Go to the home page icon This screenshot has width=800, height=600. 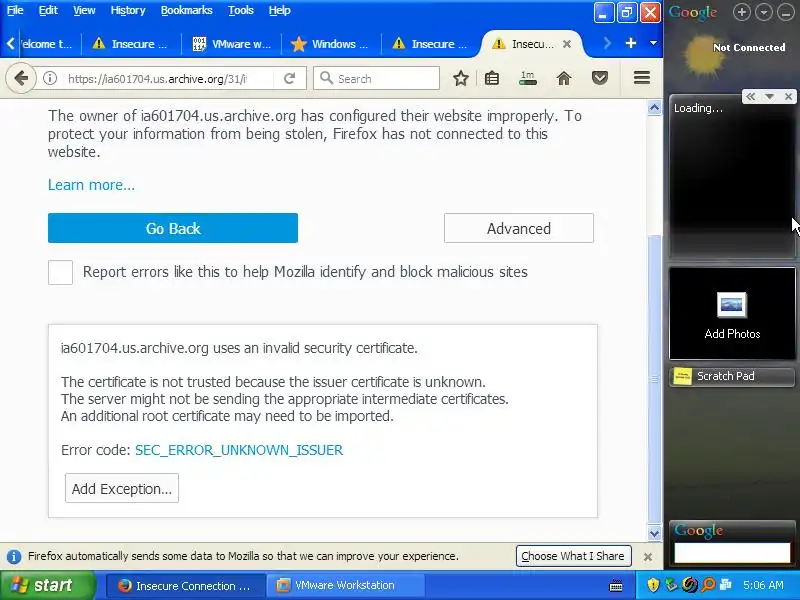(x=564, y=78)
